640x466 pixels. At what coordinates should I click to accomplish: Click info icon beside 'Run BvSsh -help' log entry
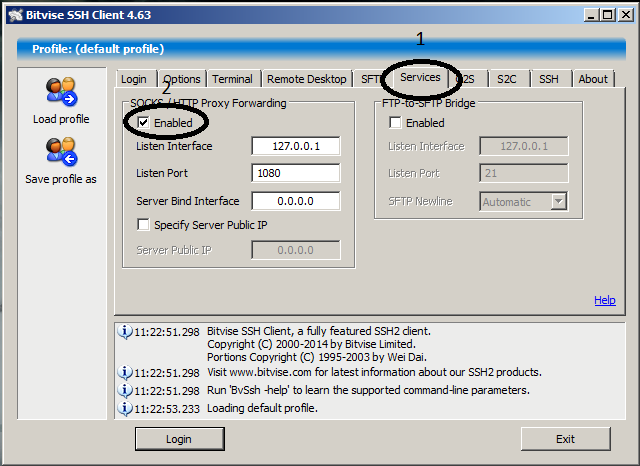tap(124, 391)
